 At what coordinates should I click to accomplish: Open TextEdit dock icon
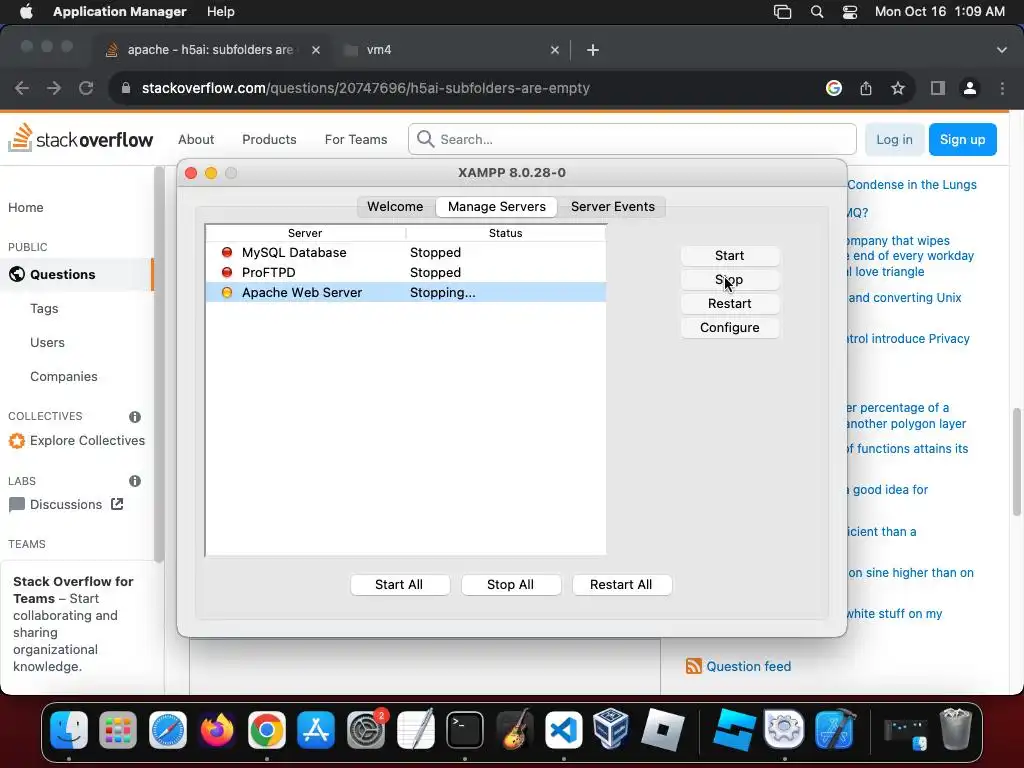(x=415, y=729)
